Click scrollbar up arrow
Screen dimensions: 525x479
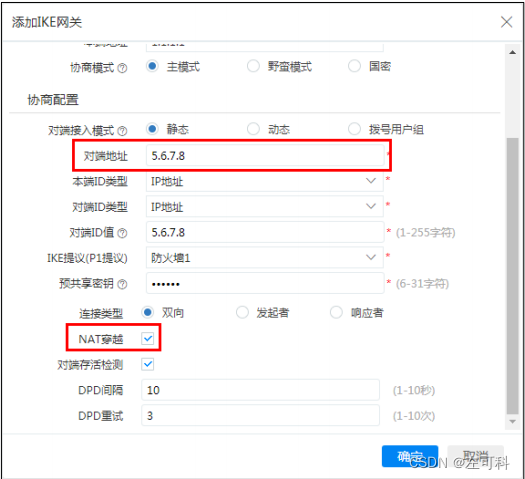point(512,52)
